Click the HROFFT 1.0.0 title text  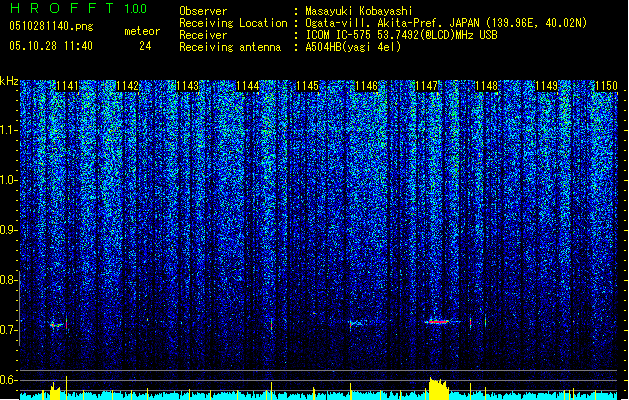click(78, 8)
